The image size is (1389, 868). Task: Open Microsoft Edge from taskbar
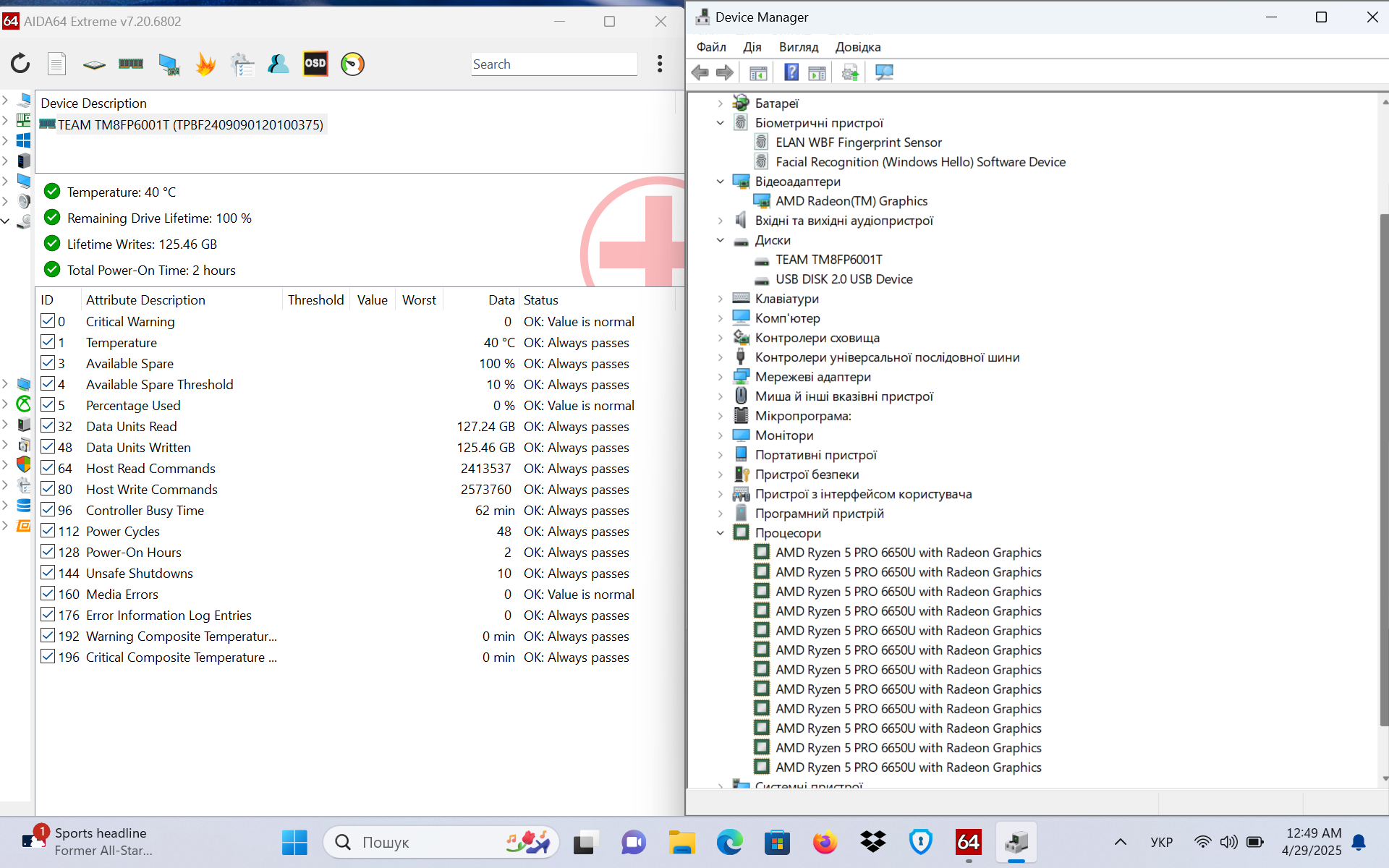click(729, 842)
